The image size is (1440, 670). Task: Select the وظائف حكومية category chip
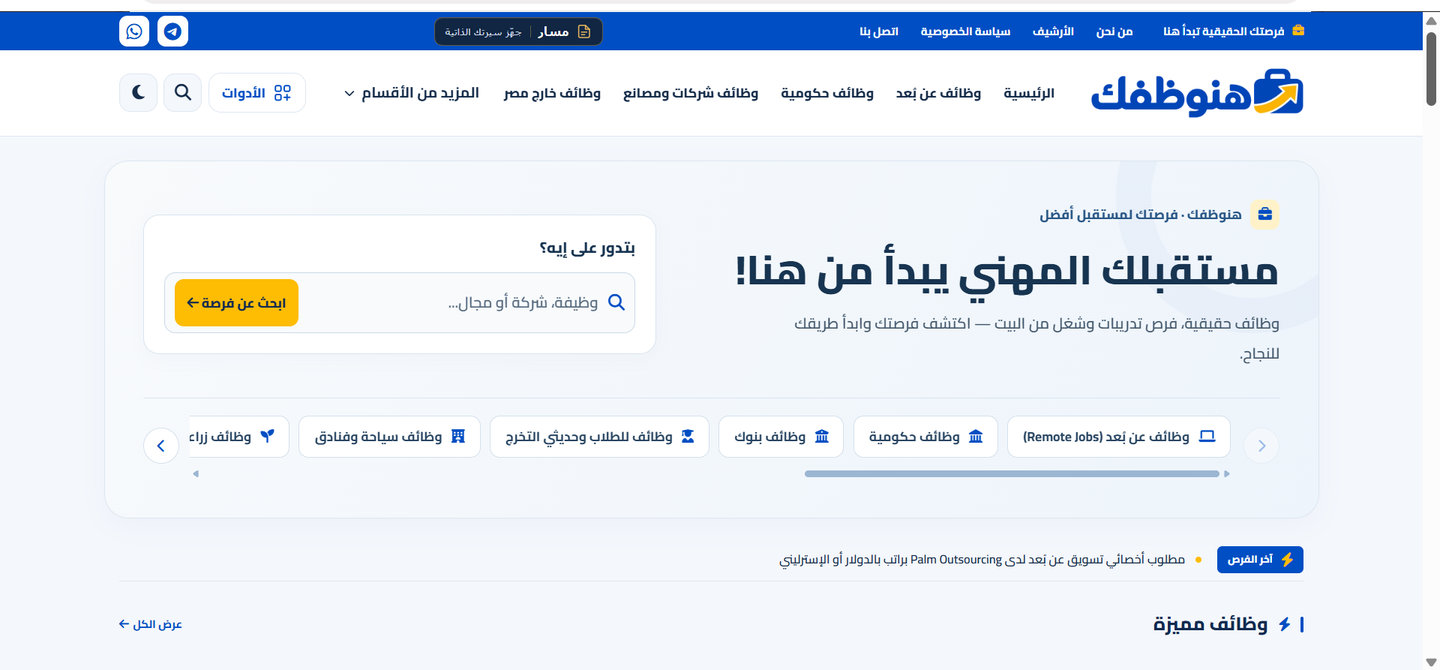click(925, 437)
